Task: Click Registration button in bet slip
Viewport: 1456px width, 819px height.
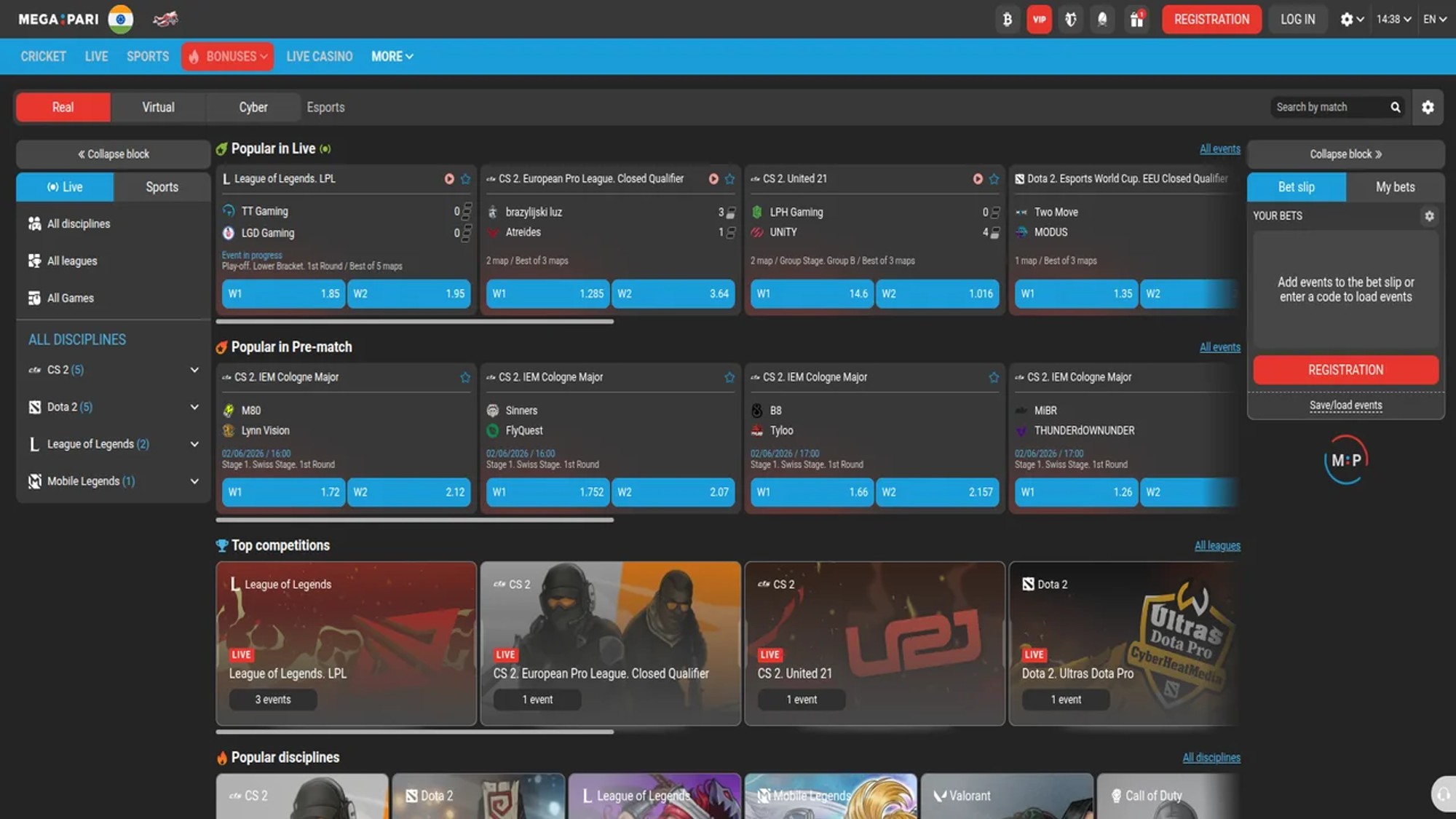Action: [x=1345, y=370]
